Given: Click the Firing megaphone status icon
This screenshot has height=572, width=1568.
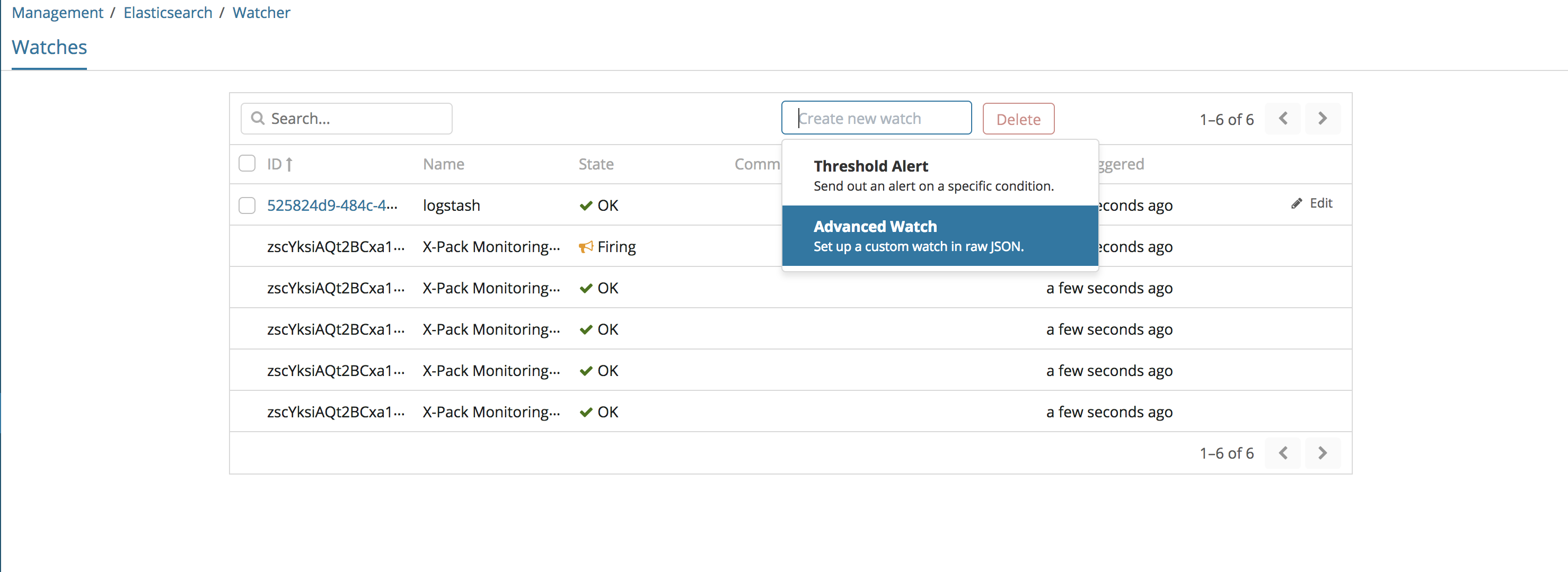Looking at the screenshot, I should pyautogui.click(x=585, y=247).
